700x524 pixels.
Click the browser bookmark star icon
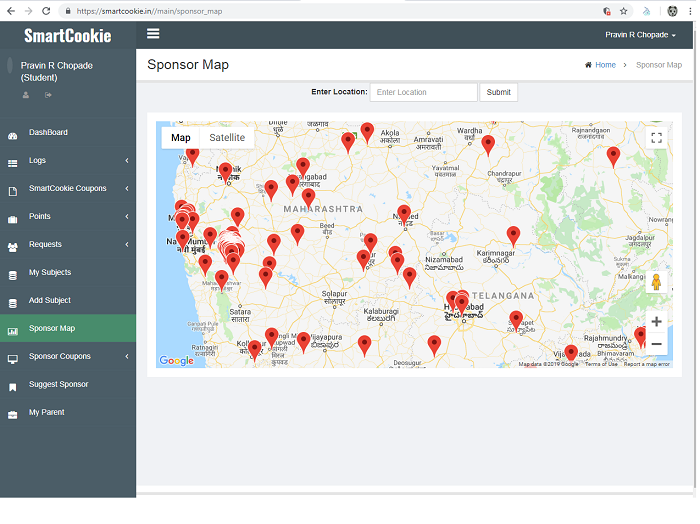pyautogui.click(x=624, y=11)
